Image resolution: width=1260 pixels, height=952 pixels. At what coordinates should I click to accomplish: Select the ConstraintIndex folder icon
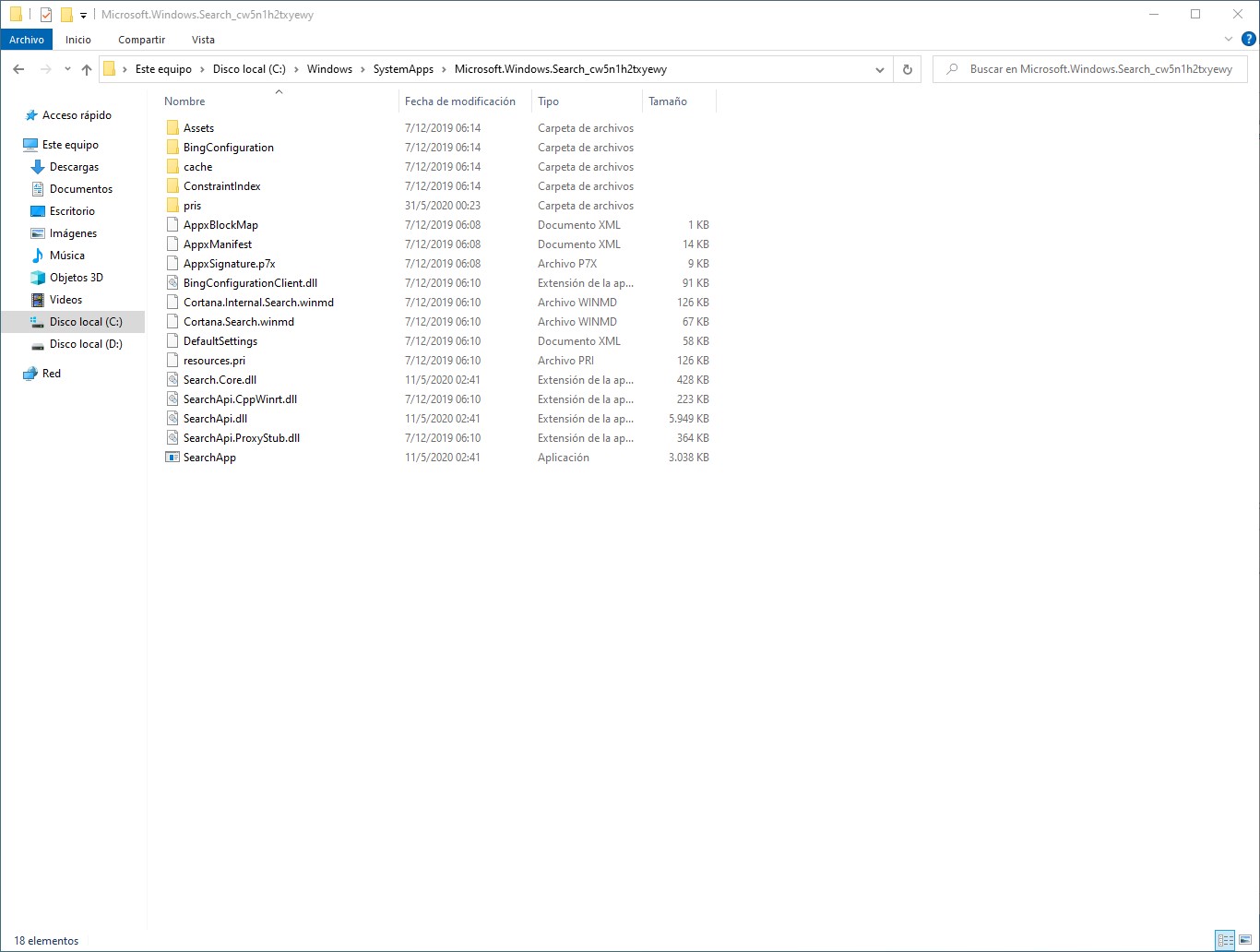pyautogui.click(x=172, y=186)
